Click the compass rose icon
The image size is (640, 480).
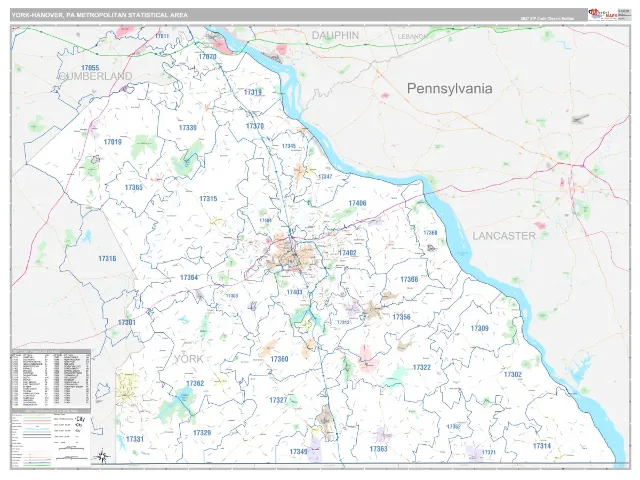104,456
